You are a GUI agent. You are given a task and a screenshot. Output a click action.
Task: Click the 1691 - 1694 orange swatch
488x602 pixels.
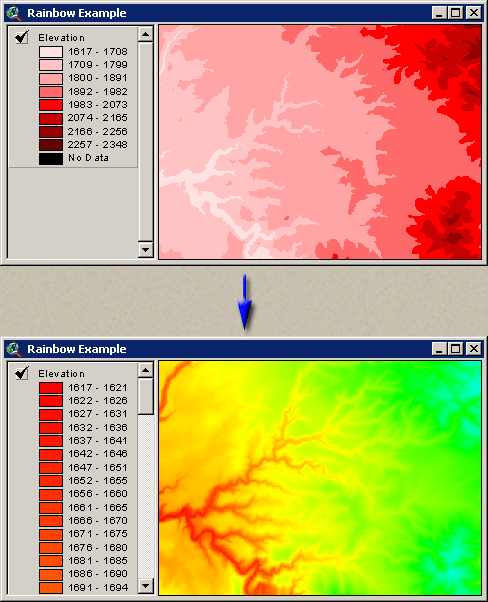(x=51, y=588)
